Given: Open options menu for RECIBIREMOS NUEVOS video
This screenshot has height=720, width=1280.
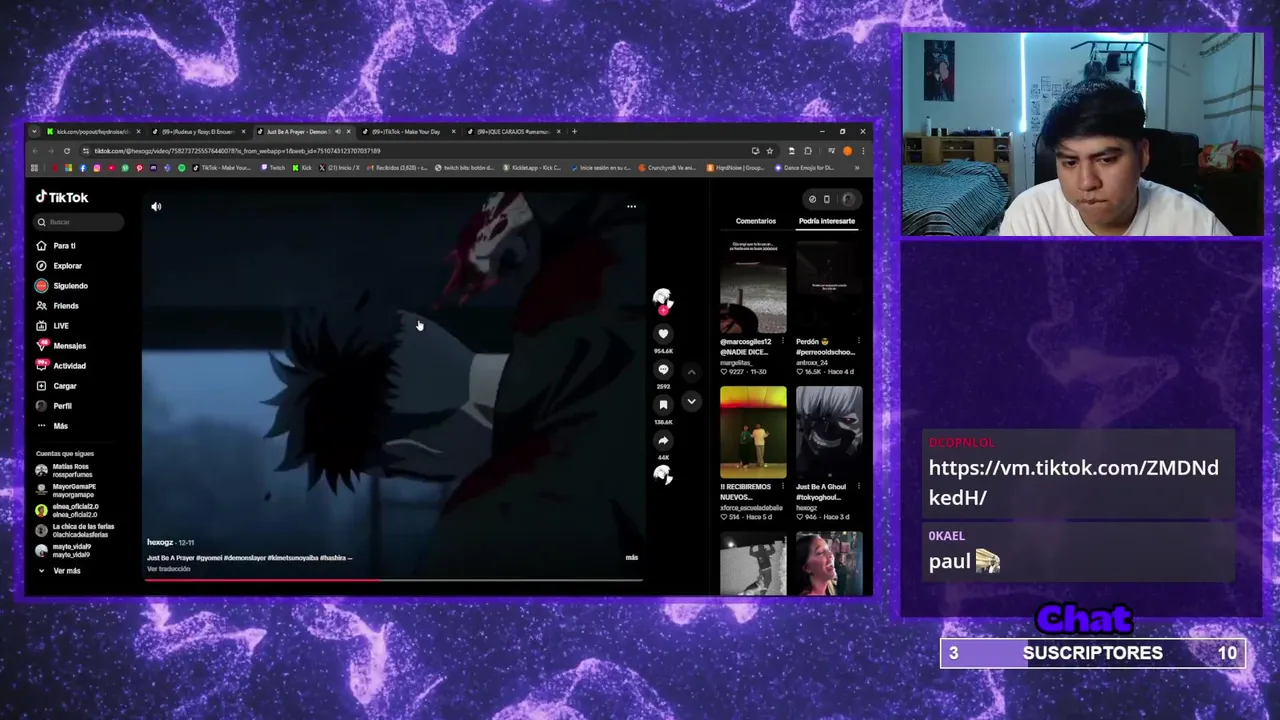Looking at the screenshot, I should 783,488.
